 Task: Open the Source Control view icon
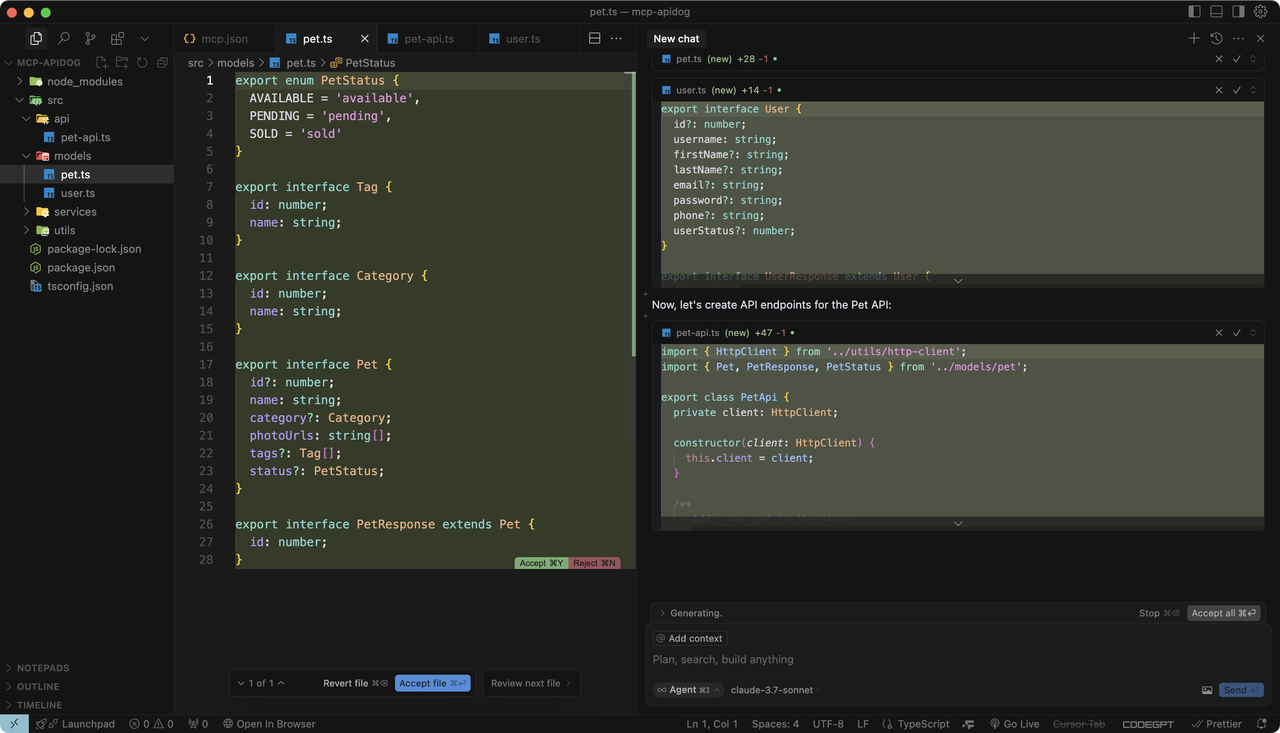(91, 38)
